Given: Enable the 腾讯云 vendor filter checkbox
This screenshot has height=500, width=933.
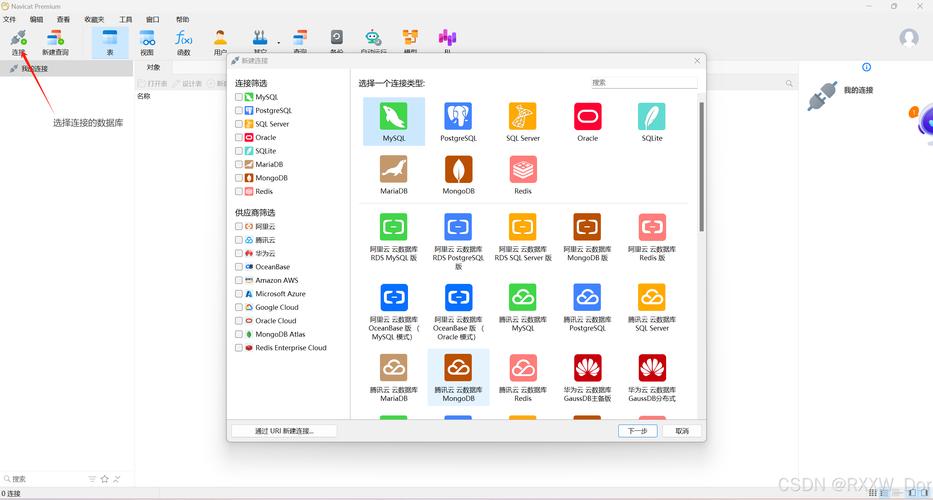Looking at the screenshot, I should [x=239, y=240].
